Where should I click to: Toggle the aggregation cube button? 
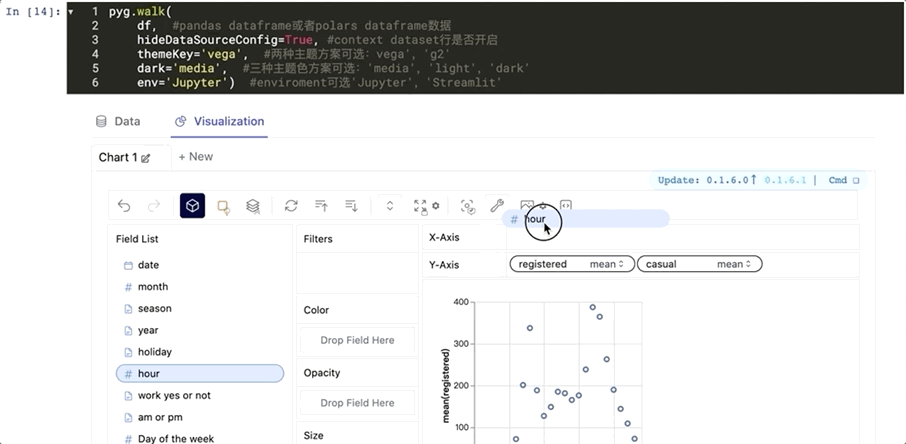192,206
